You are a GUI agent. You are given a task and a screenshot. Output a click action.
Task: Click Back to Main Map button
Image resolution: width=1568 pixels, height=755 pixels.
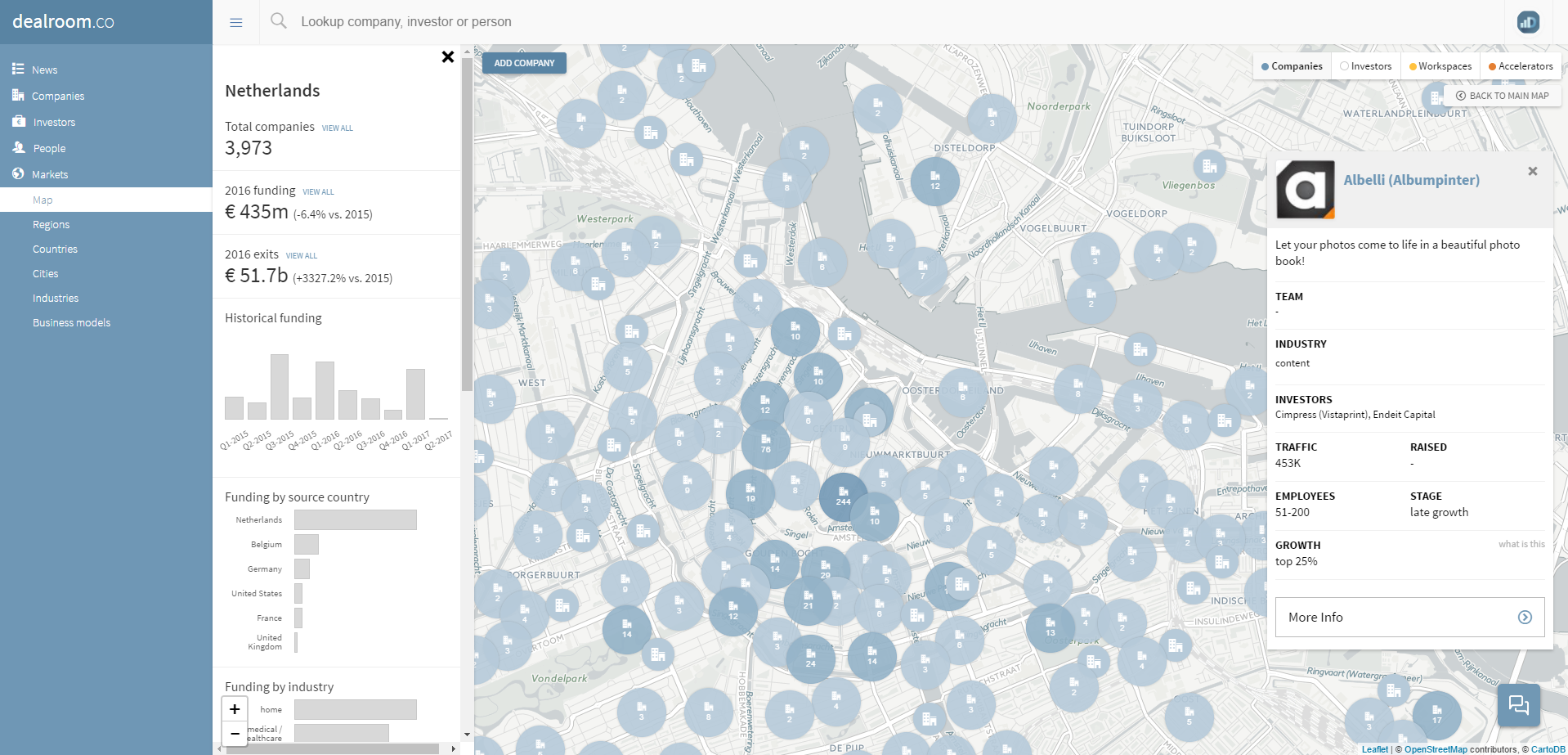click(x=1502, y=96)
